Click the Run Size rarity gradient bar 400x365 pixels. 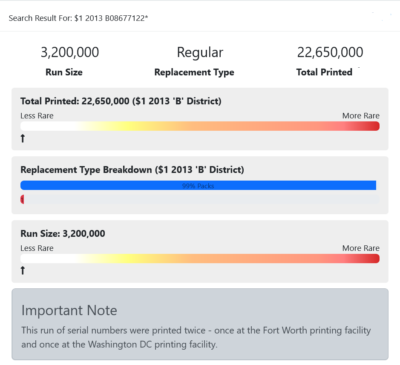pos(200,259)
